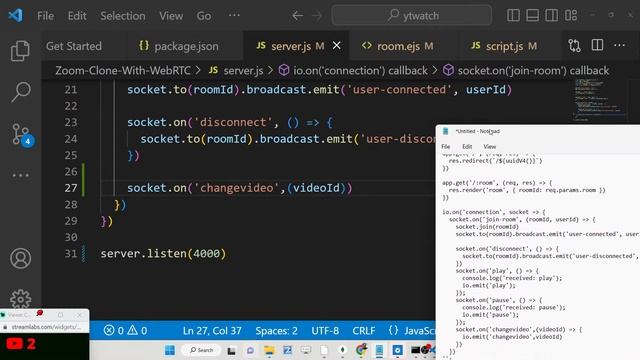Screen dimensions: 640x360
Task: Open Notepad File menu
Action: coord(446,147)
